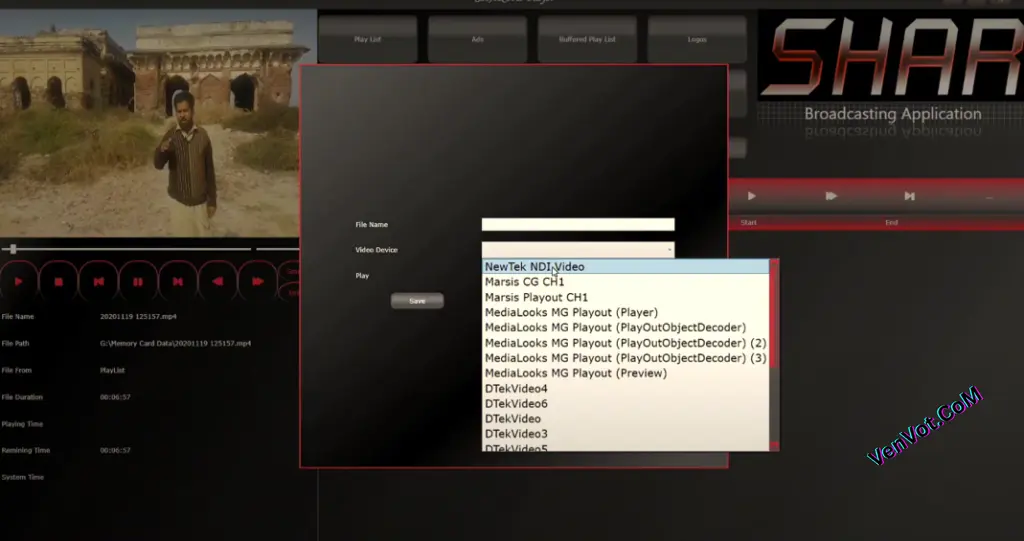Collapse the Video Device dropdown arrow

[x=669, y=250]
